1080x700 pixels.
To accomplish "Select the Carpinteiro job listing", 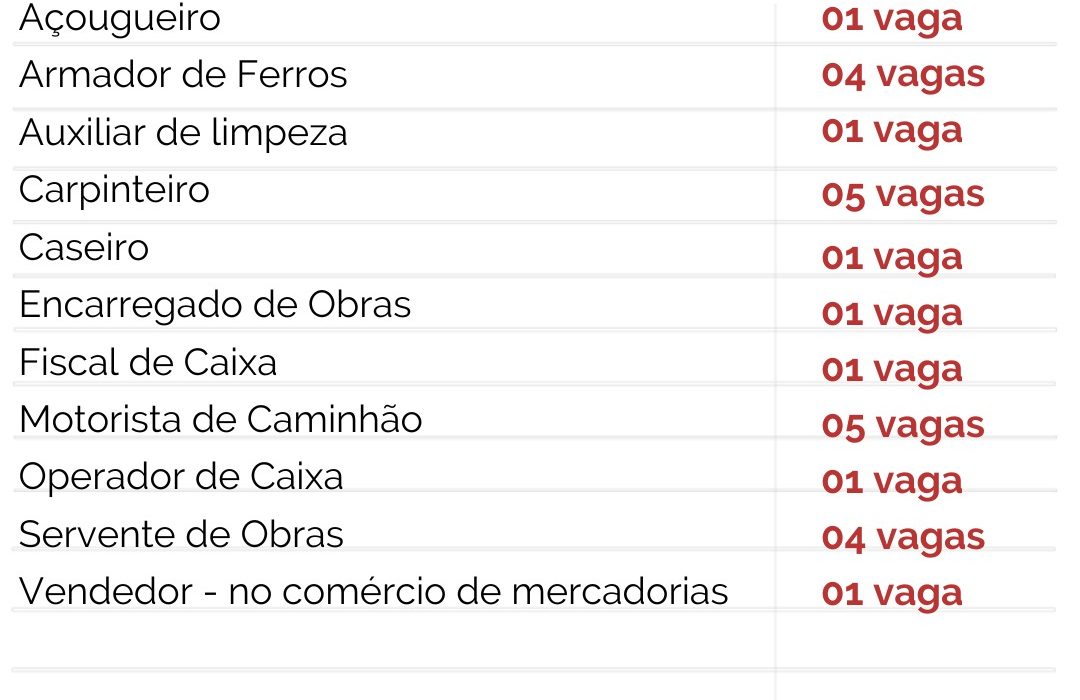I will coord(114,189).
